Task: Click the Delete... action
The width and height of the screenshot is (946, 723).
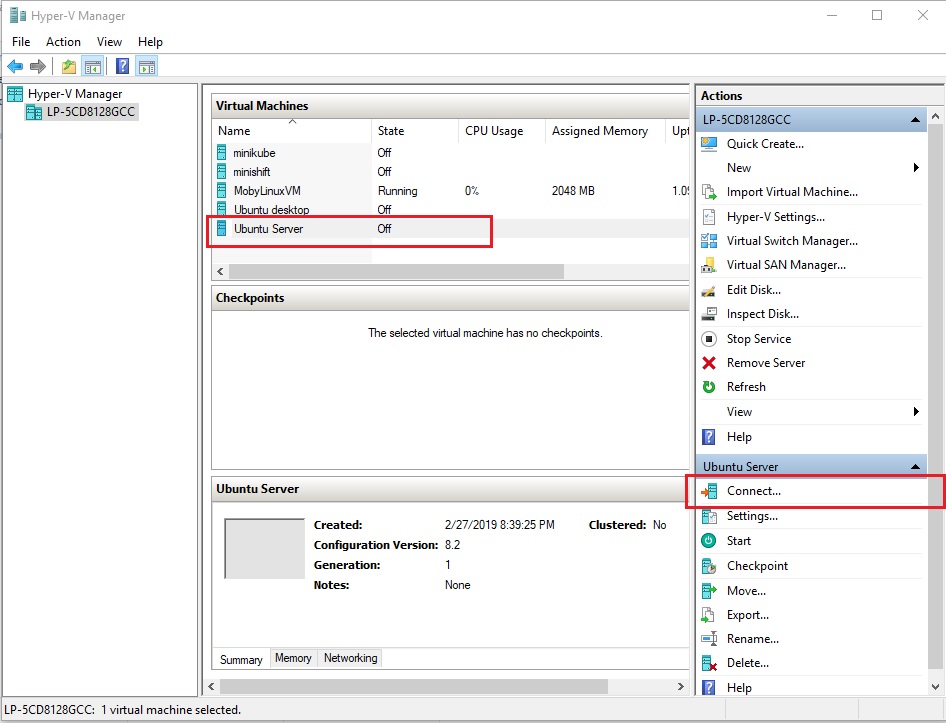Action: click(x=748, y=663)
